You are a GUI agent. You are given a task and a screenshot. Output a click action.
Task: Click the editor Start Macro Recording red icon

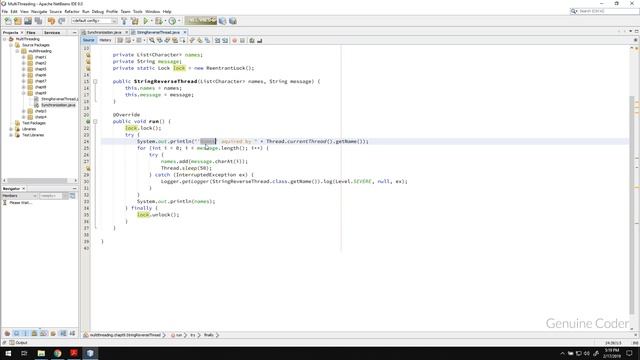click(234, 40)
